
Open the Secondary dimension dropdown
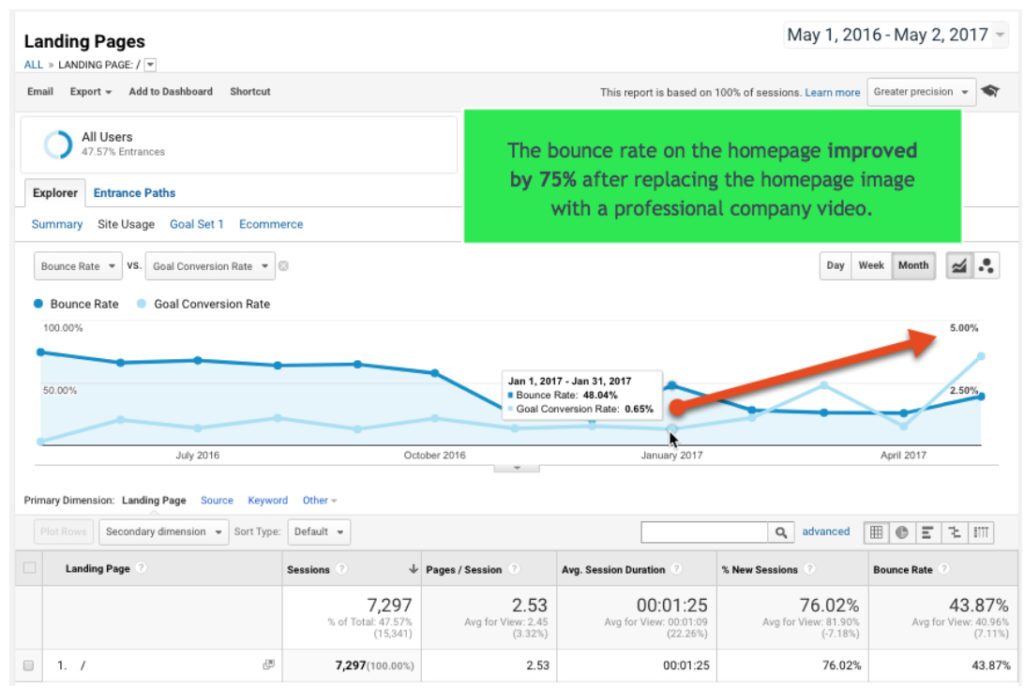(163, 532)
